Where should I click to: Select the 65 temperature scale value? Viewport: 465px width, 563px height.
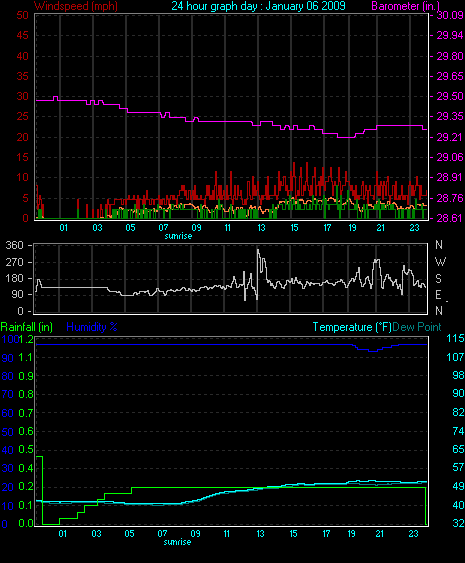point(458,449)
